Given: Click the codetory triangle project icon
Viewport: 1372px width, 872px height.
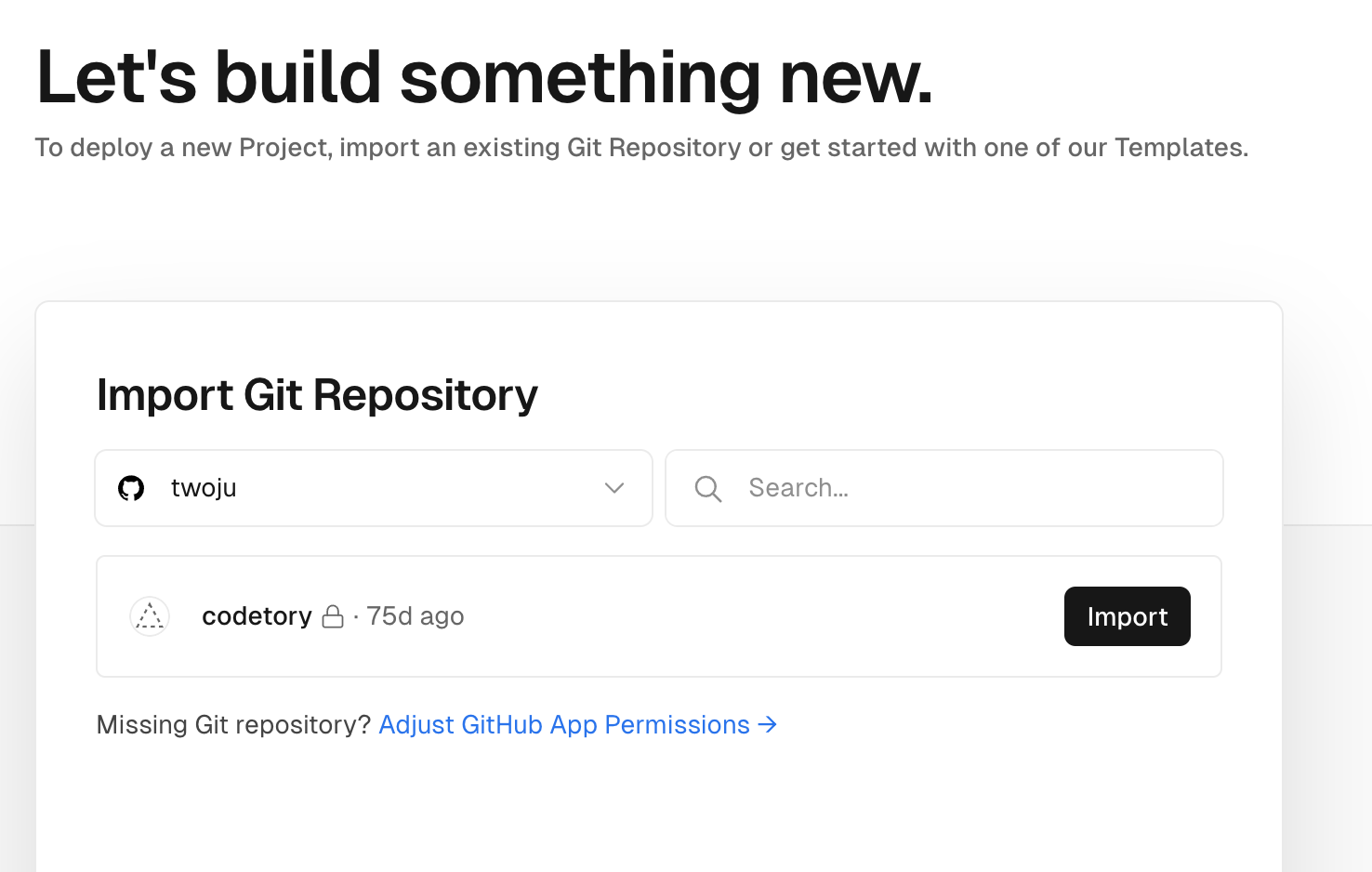Looking at the screenshot, I should pos(150,616).
